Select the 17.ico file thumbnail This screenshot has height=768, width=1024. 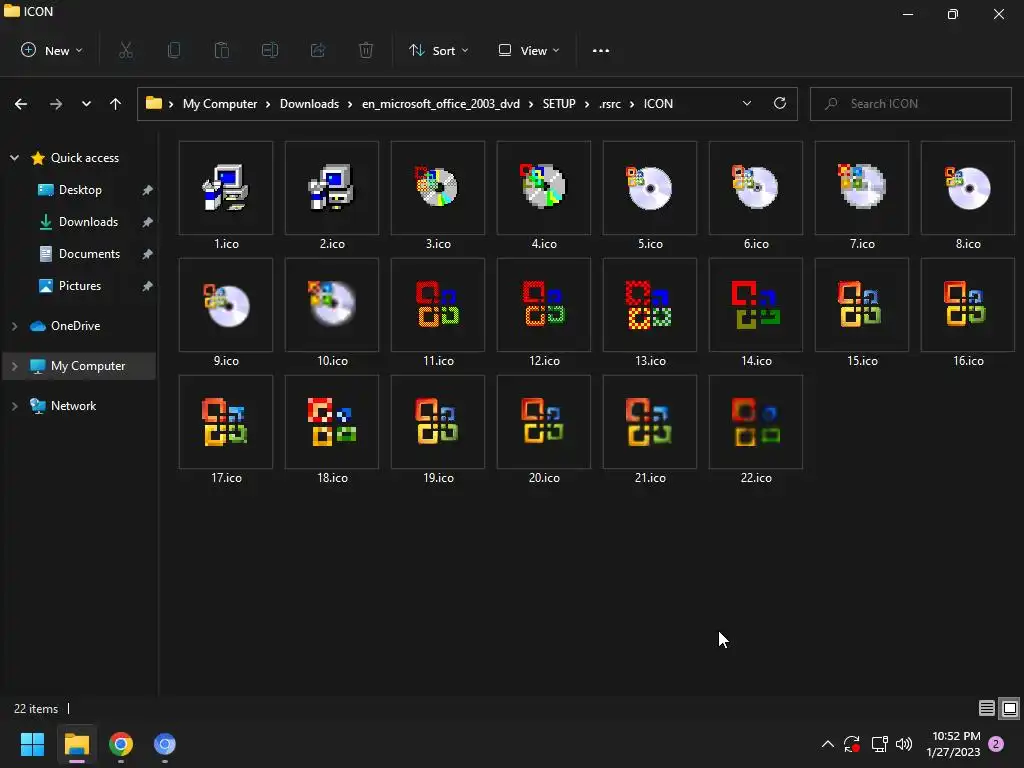226,422
